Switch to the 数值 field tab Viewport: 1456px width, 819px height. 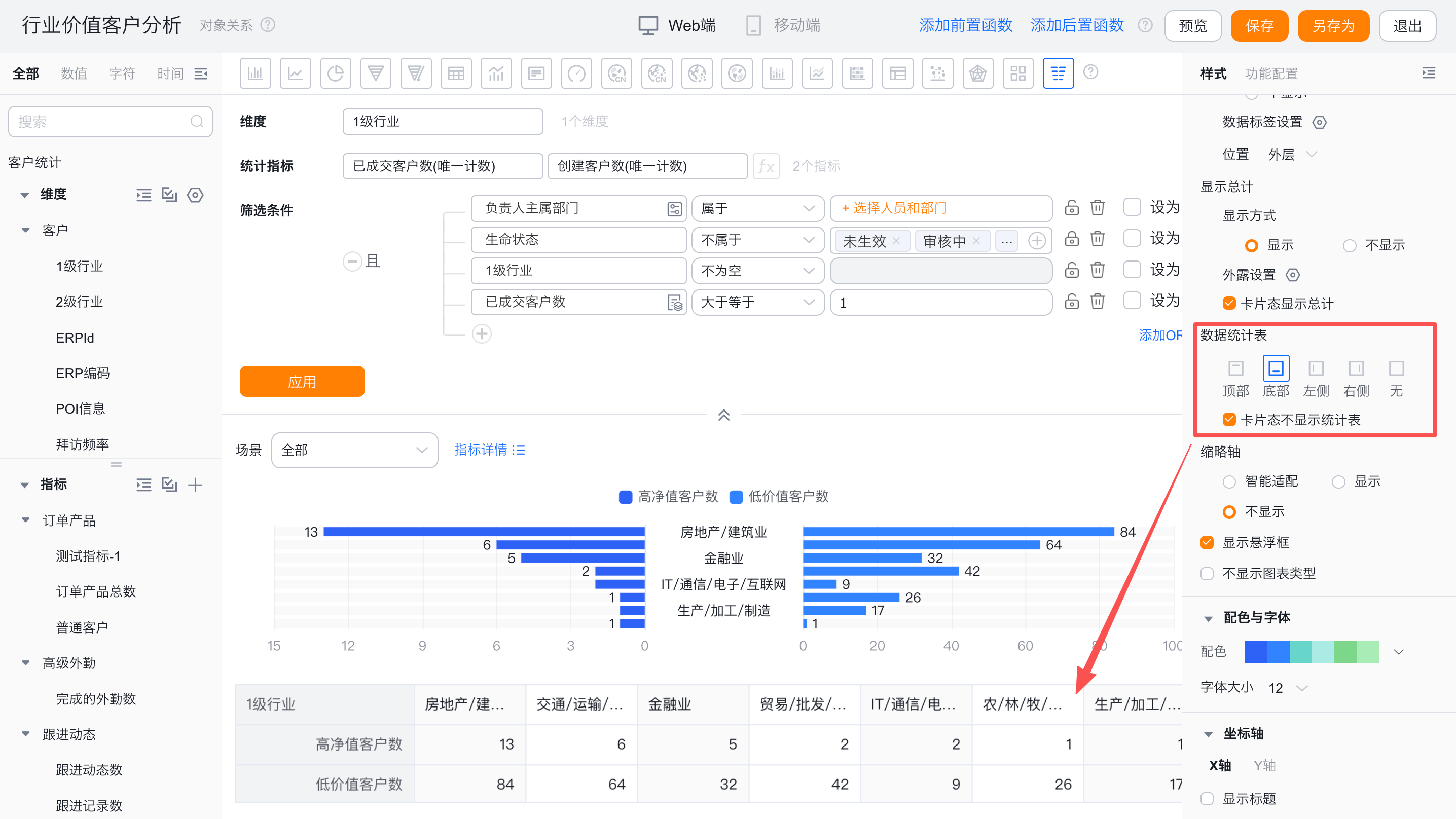click(74, 73)
